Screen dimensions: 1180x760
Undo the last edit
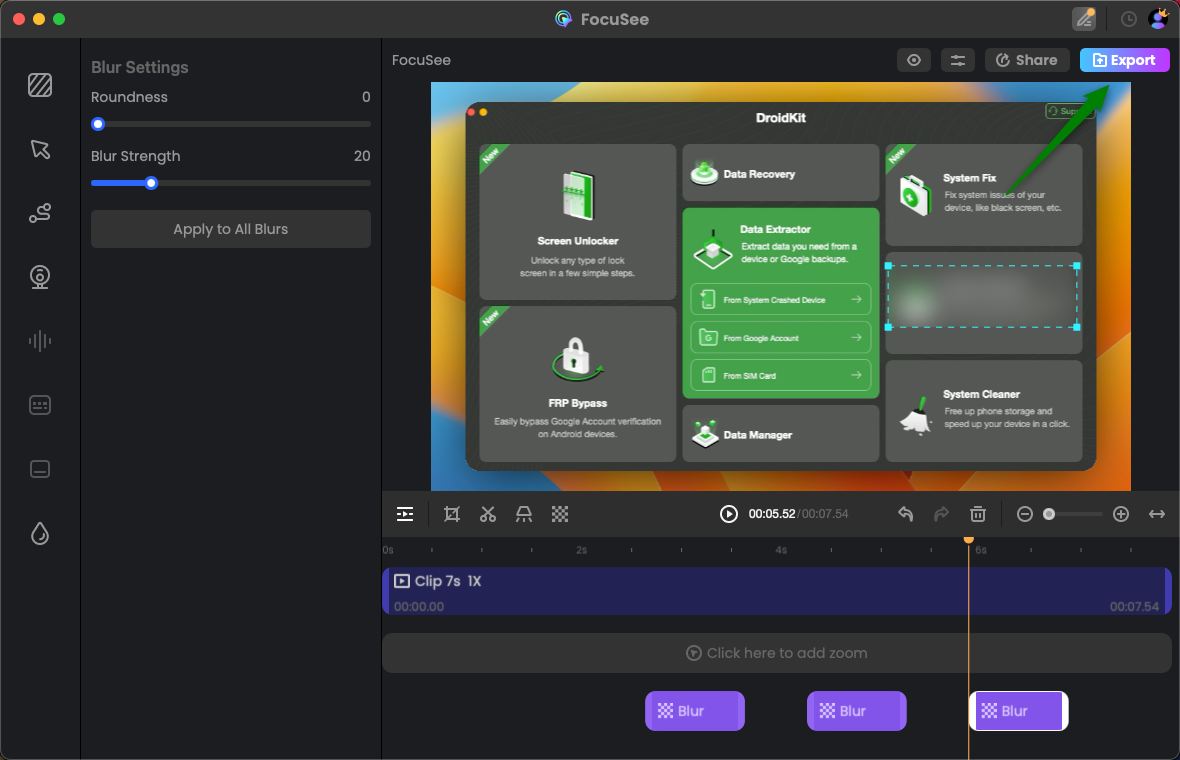tap(905, 514)
